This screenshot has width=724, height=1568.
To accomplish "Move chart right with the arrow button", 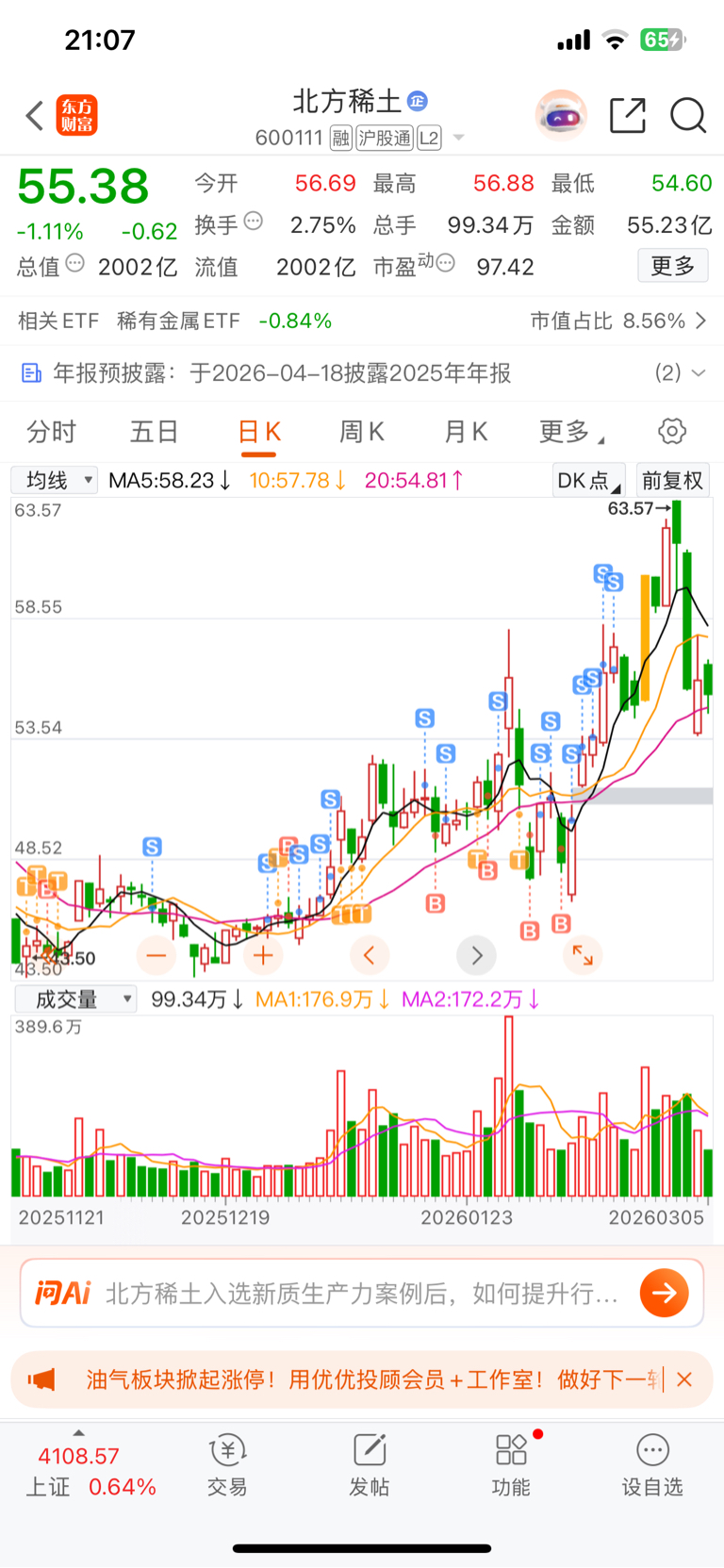I will tap(476, 956).
